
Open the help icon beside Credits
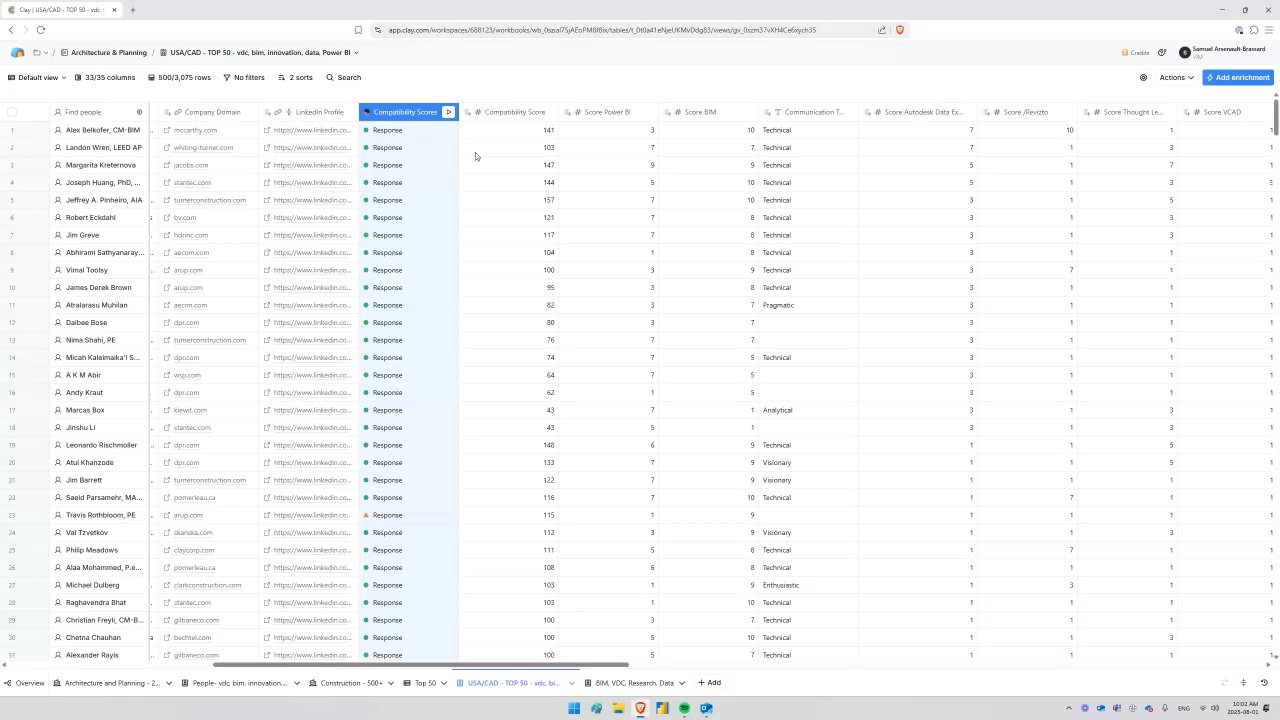(1162, 53)
